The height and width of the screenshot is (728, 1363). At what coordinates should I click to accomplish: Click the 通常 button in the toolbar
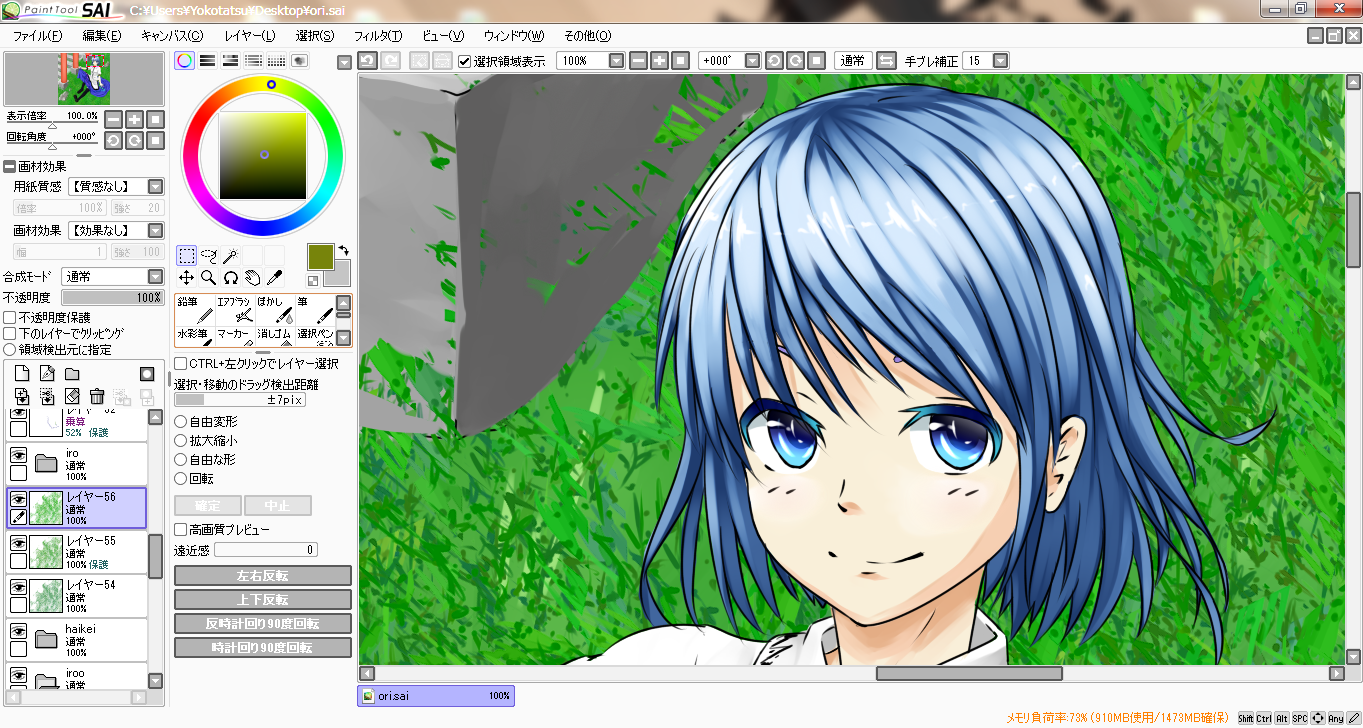pos(853,61)
